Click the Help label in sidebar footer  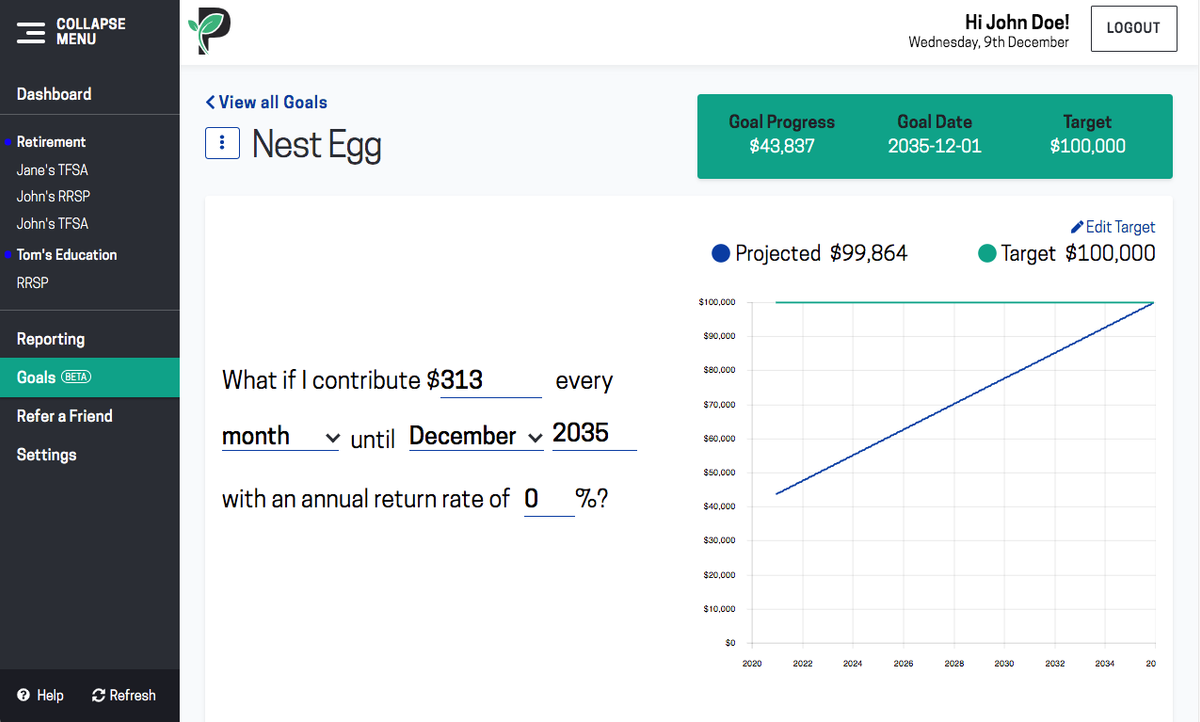tap(50, 695)
